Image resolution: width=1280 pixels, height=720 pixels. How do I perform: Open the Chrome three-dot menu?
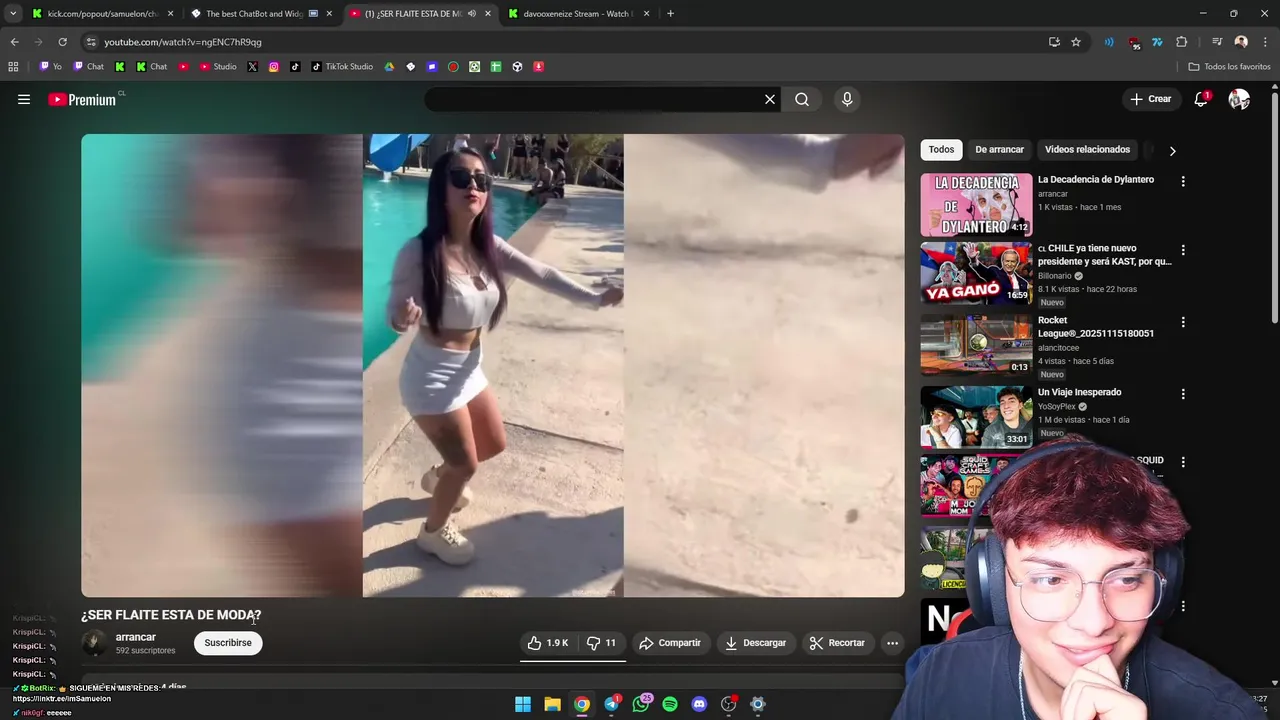(x=1266, y=42)
